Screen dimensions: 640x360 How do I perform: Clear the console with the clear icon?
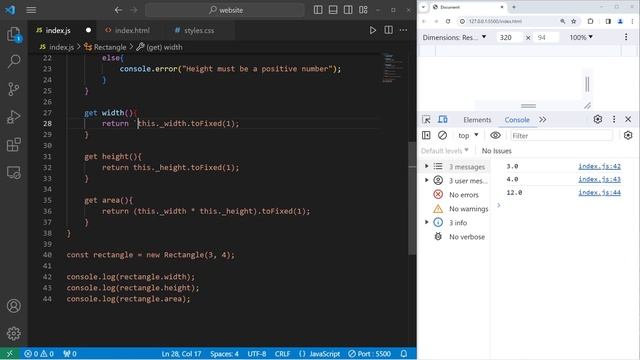[x=442, y=136]
